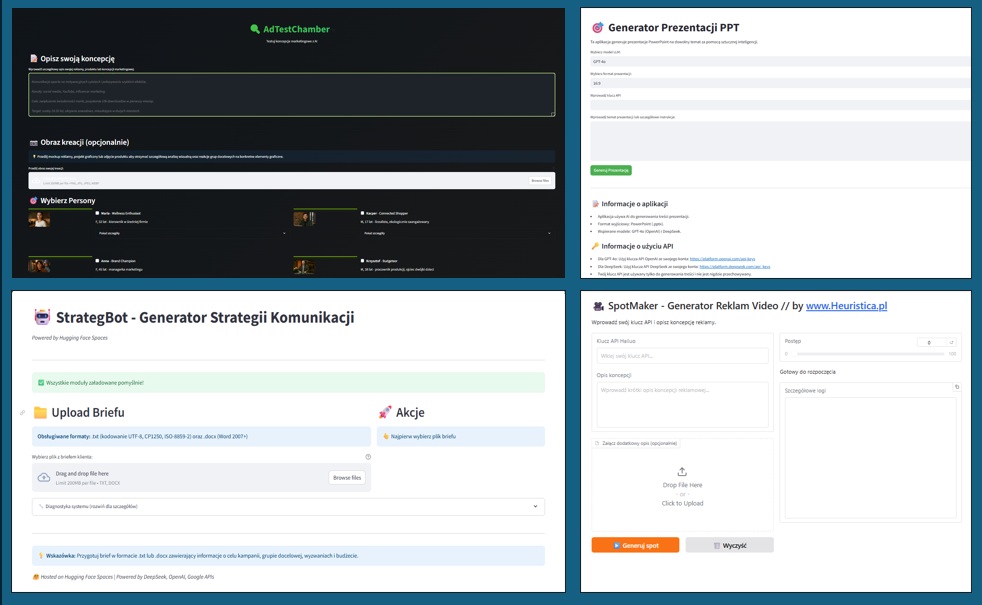Click the cloud upload icon in StrategBot
The image size is (982, 605).
[x=44, y=478]
